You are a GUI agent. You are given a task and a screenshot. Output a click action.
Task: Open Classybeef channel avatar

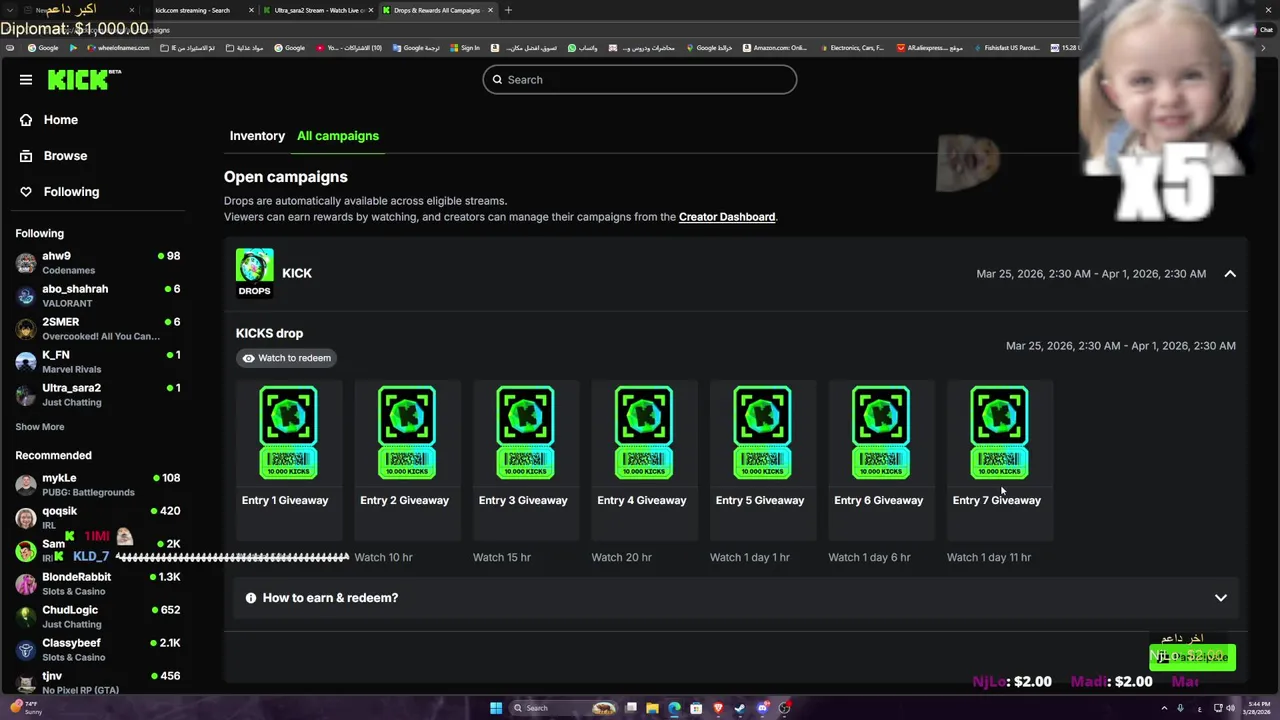26,650
